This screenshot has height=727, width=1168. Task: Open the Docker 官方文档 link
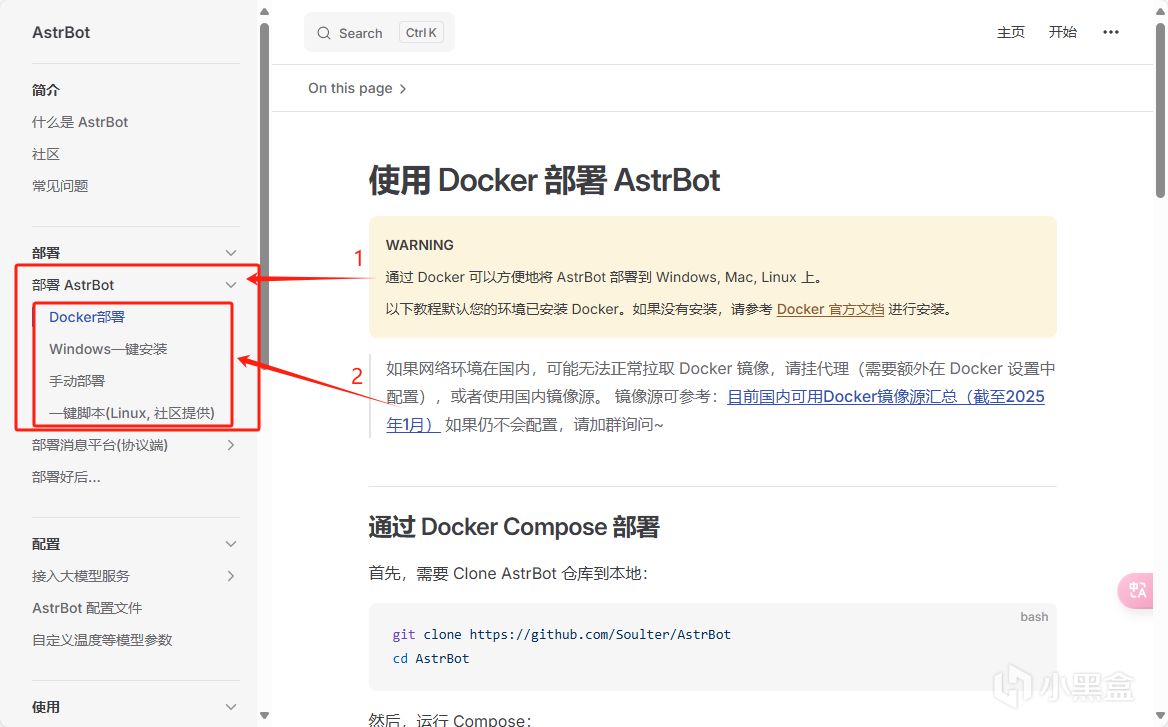pos(830,309)
